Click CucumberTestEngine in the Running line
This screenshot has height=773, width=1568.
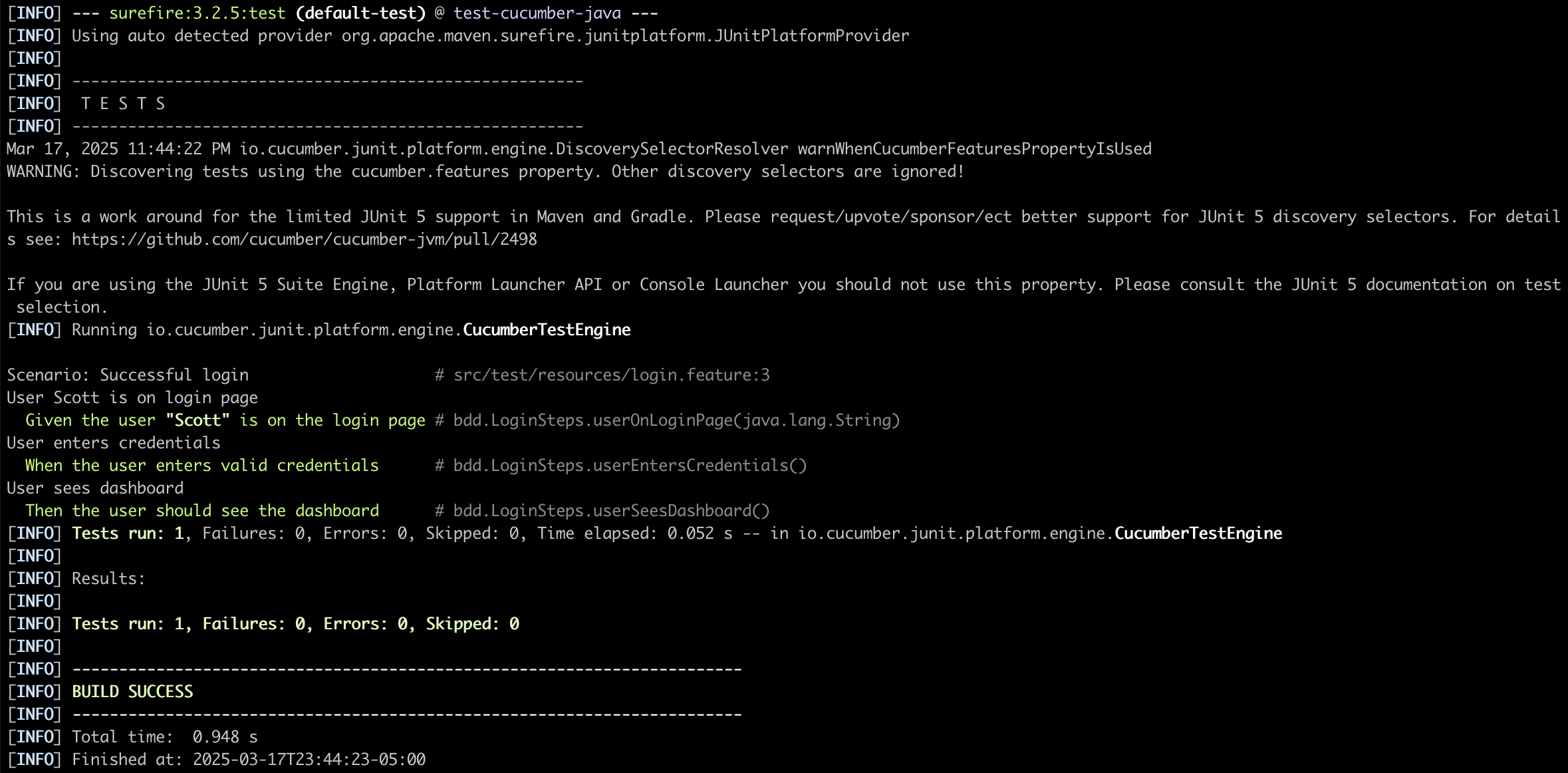547,330
